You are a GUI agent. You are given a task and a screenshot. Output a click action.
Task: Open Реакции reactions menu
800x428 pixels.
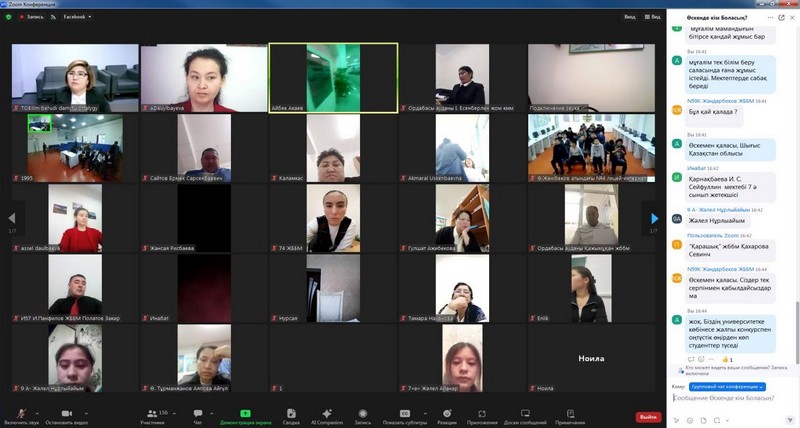pyautogui.click(x=447, y=416)
